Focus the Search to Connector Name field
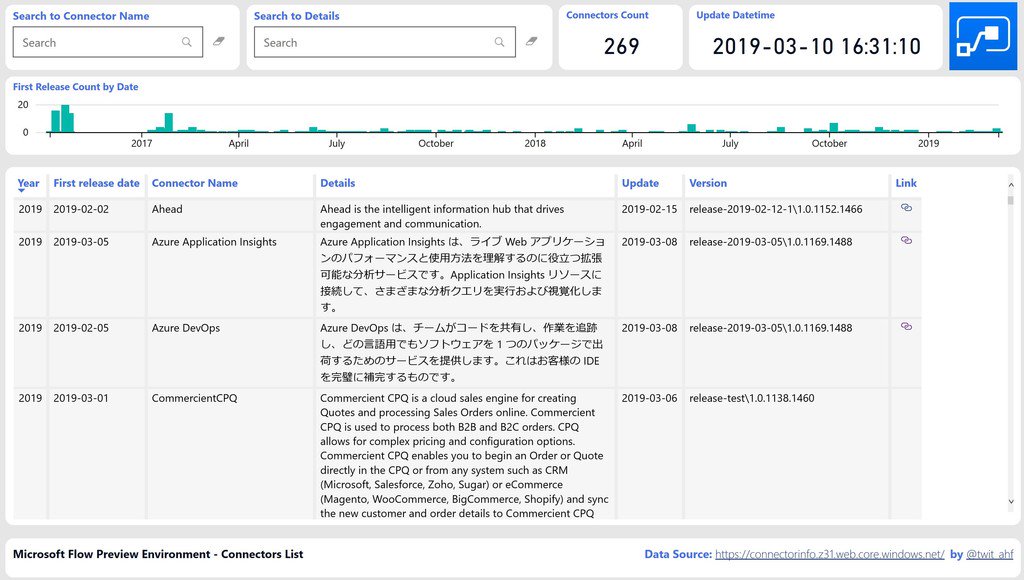 [x=108, y=42]
